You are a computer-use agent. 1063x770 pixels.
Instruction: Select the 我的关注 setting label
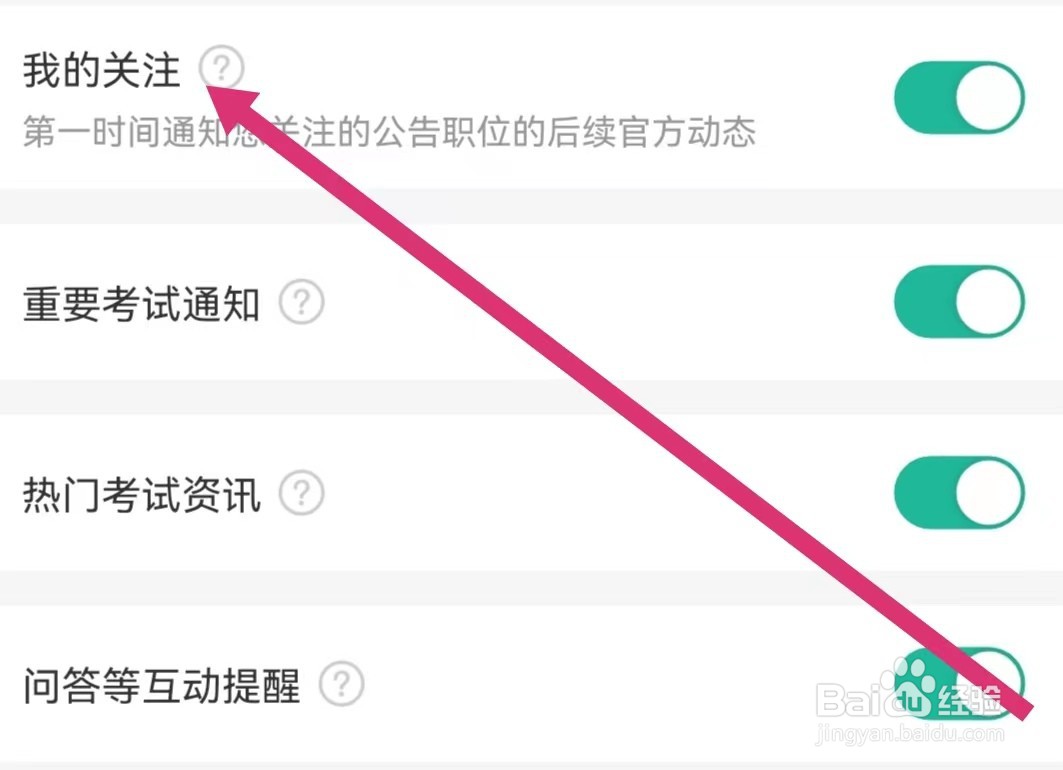click(x=102, y=70)
